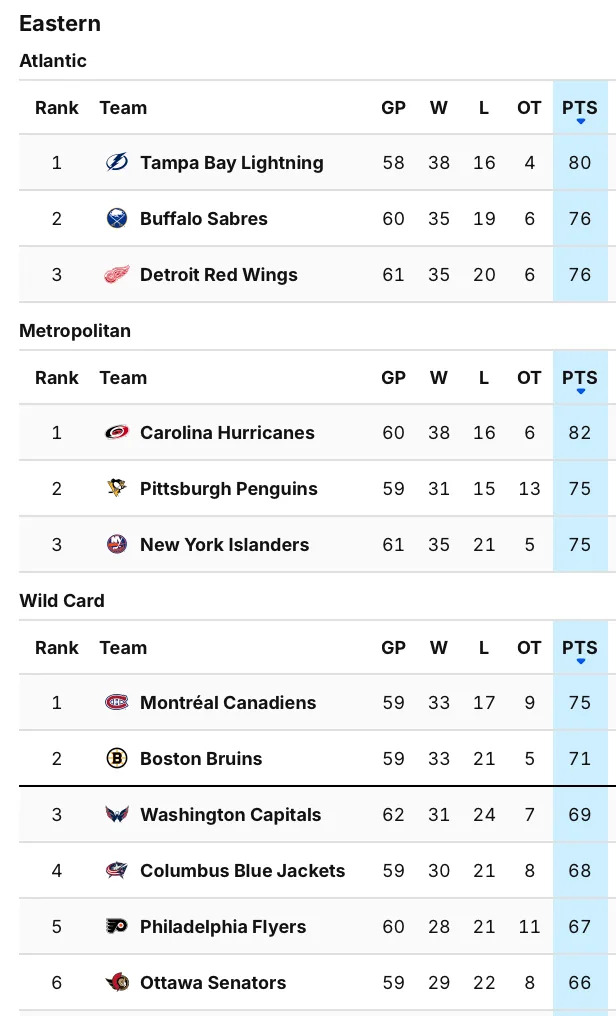Open New York Islanders team name

(224, 545)
